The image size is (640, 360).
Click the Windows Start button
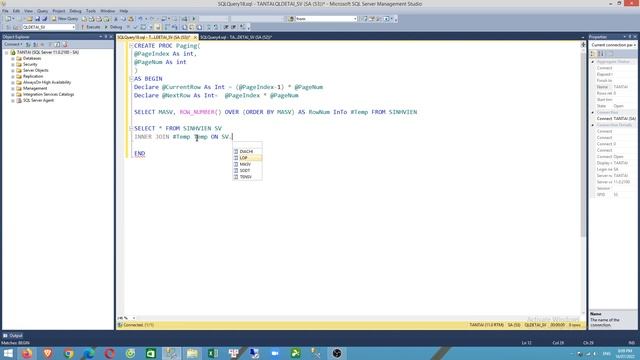(8, 353)
